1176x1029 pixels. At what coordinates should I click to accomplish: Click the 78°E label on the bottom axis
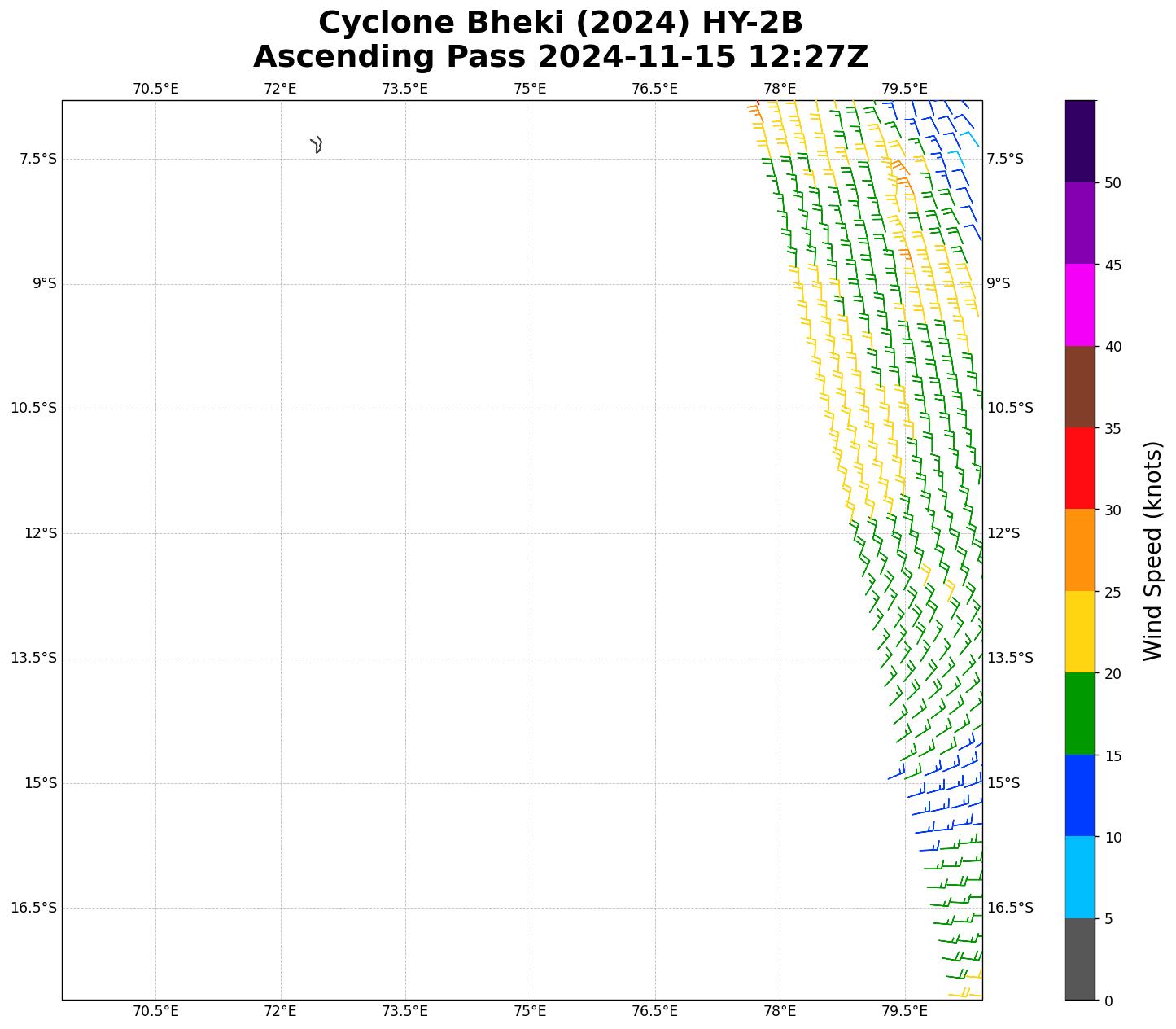pos(780,1011)
